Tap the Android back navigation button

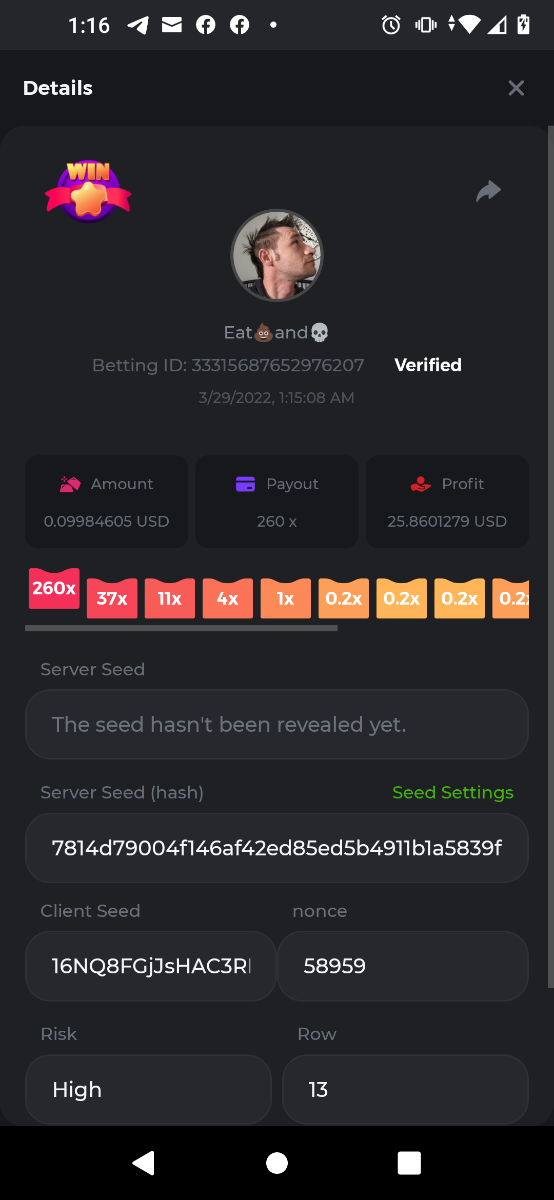[x=144, y=1162]
